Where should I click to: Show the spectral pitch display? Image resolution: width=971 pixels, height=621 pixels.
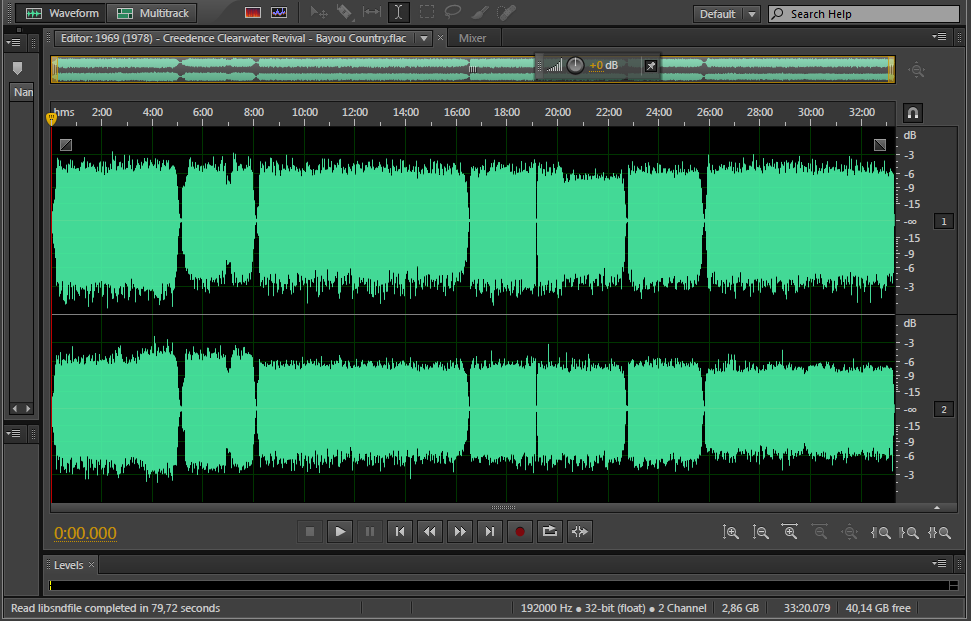click(279, 12)
